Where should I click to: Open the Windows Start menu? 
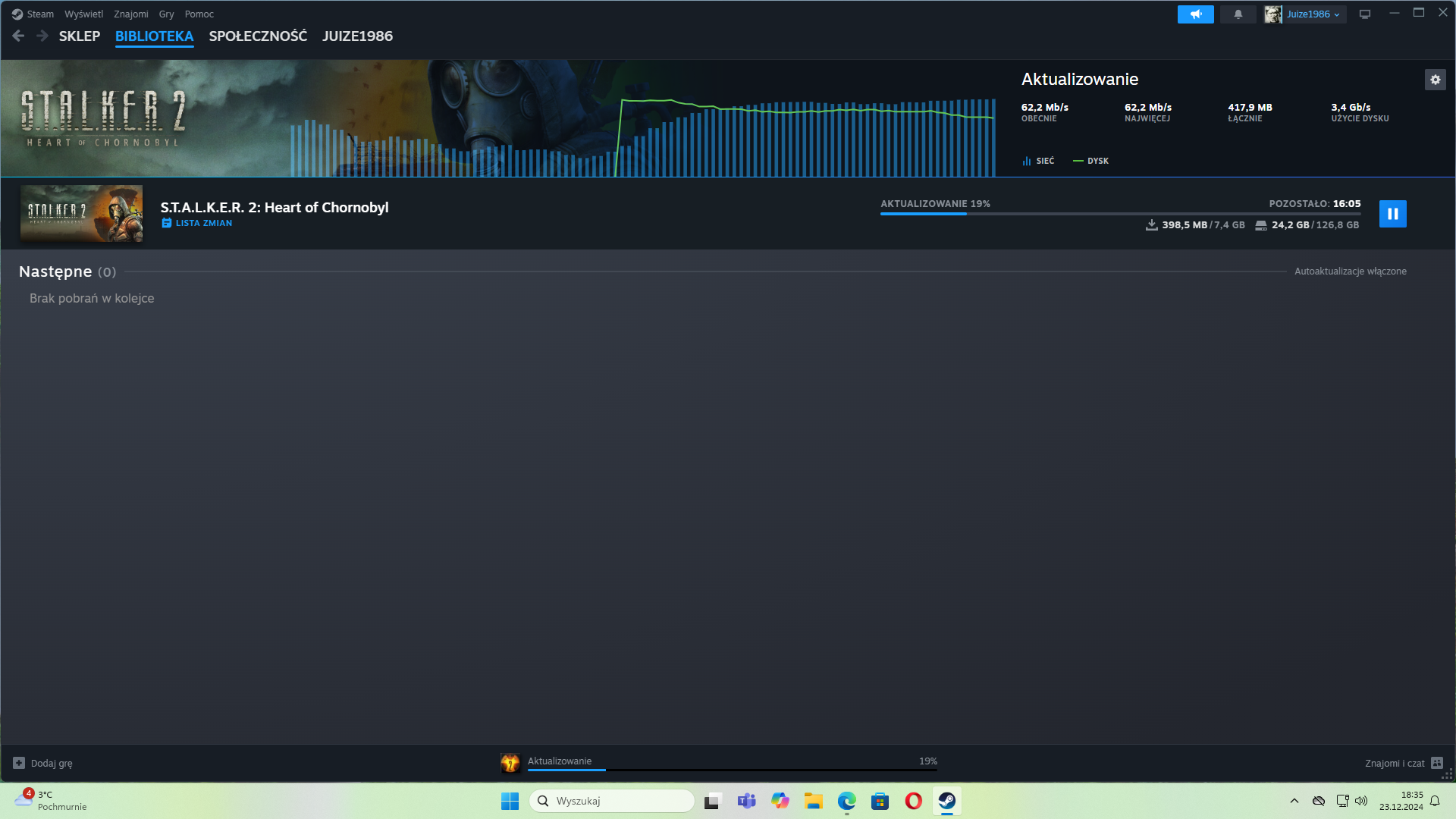click(x=510, y=801)
